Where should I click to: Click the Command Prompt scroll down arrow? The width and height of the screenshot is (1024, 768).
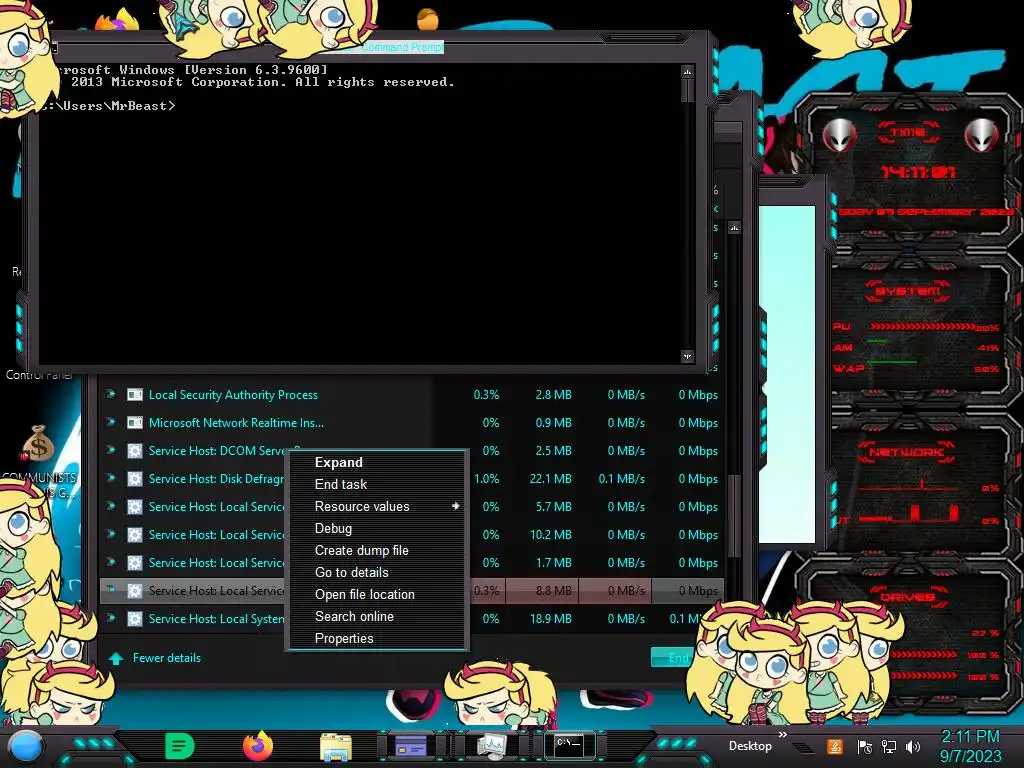pos(687,357)
